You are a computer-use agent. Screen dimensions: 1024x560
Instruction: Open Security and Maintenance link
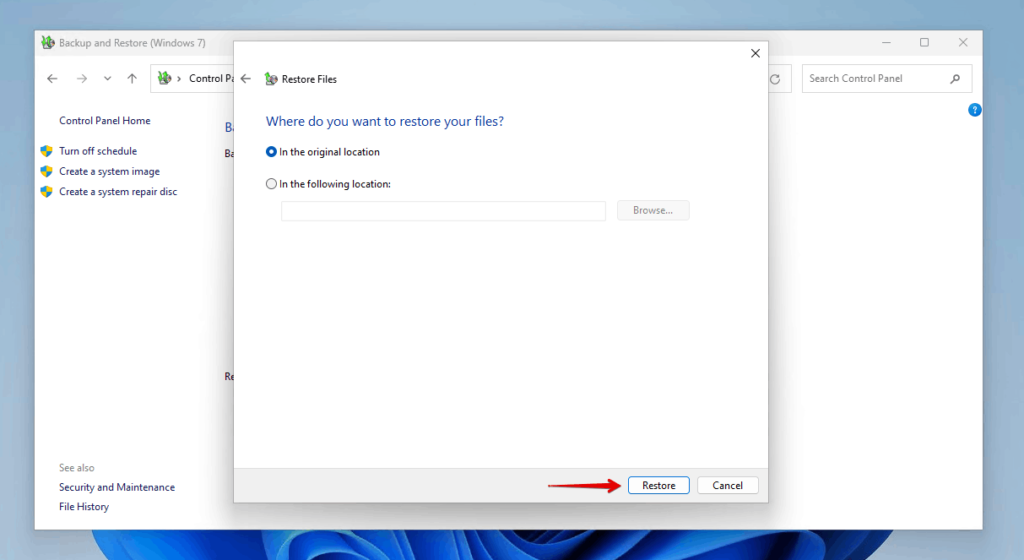(x=116, y=487)
